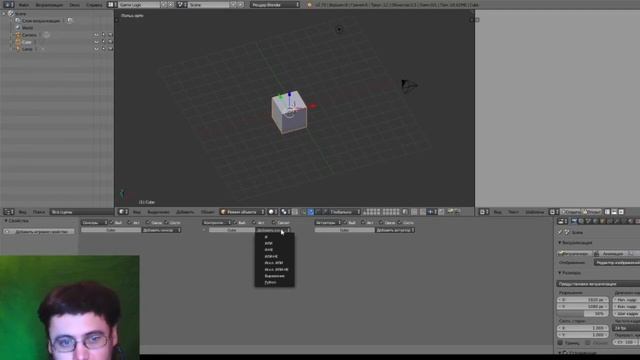Toggle render restrict for Cube in outliner
Viewport: 640px width, 360px height.
coord(110,42)
